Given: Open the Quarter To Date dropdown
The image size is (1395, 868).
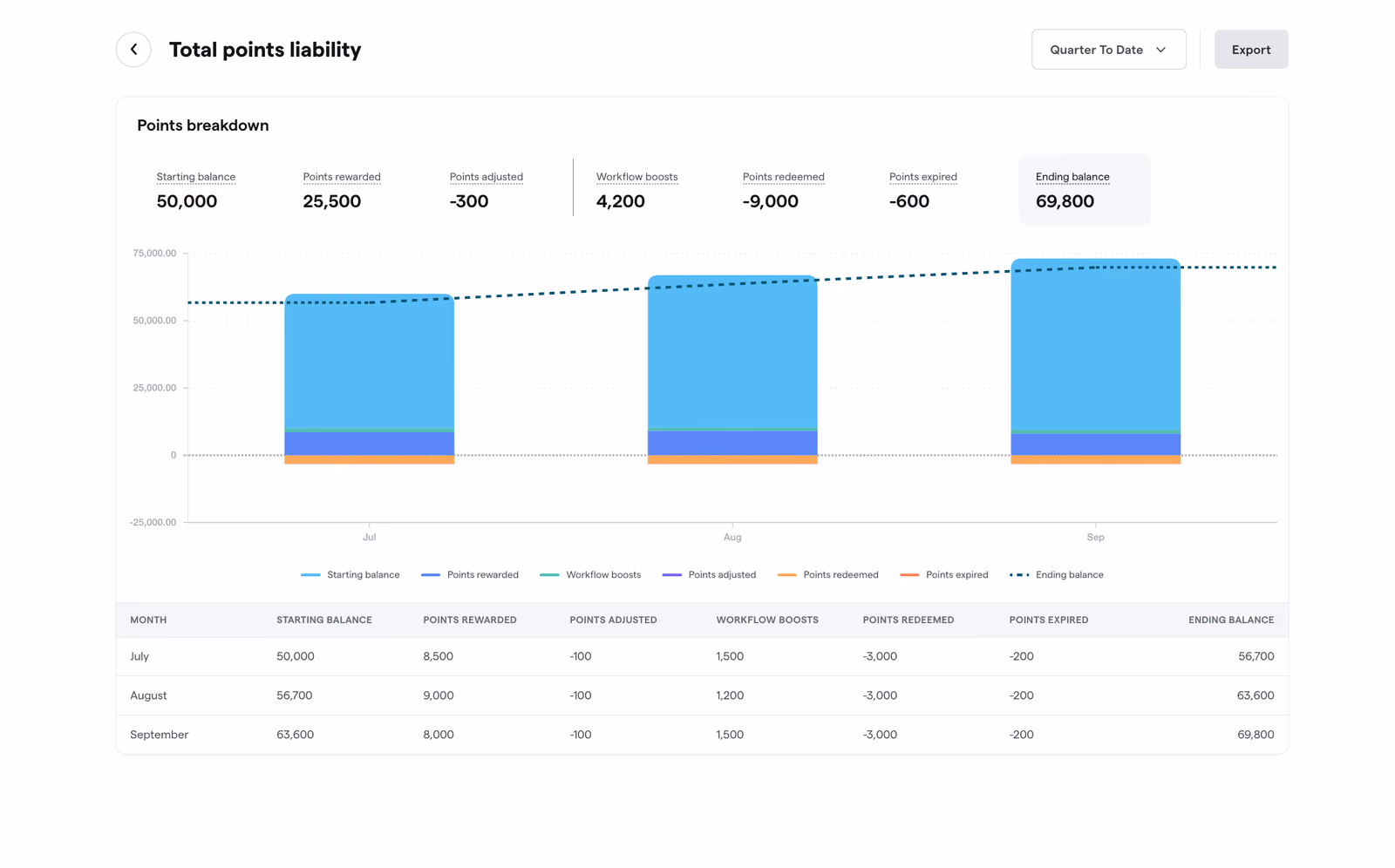Looking at the screenshot, I should coord(1108,50).
